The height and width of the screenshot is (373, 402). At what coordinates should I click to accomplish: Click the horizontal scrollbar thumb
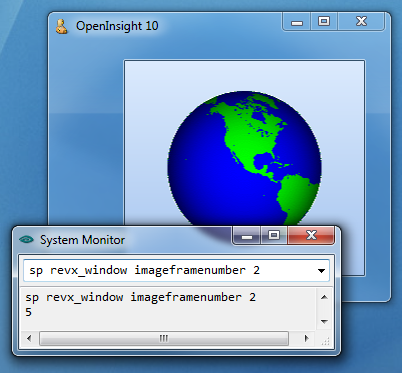point(164,339)
